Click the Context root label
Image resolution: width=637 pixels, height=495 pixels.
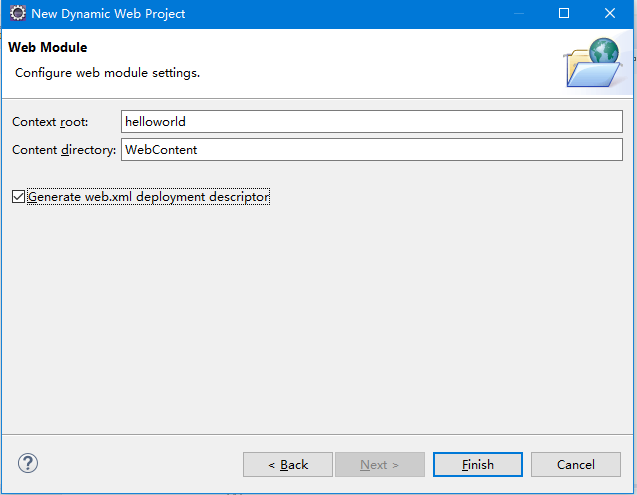50,122
